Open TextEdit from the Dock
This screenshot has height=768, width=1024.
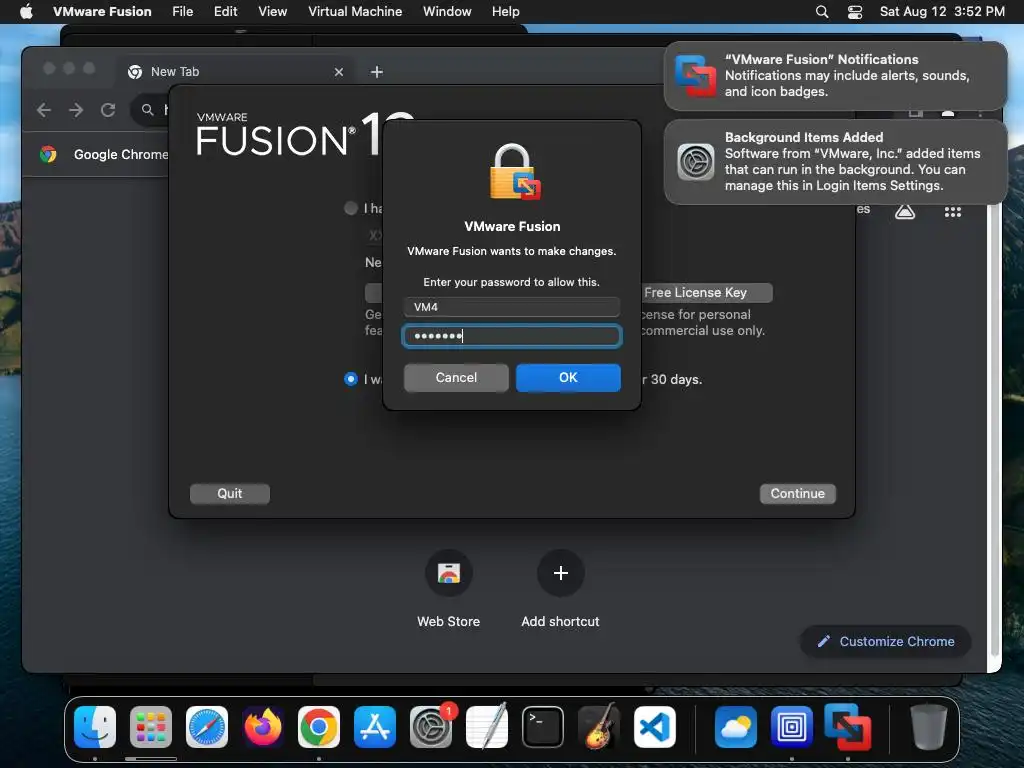(x=487, y=727)
